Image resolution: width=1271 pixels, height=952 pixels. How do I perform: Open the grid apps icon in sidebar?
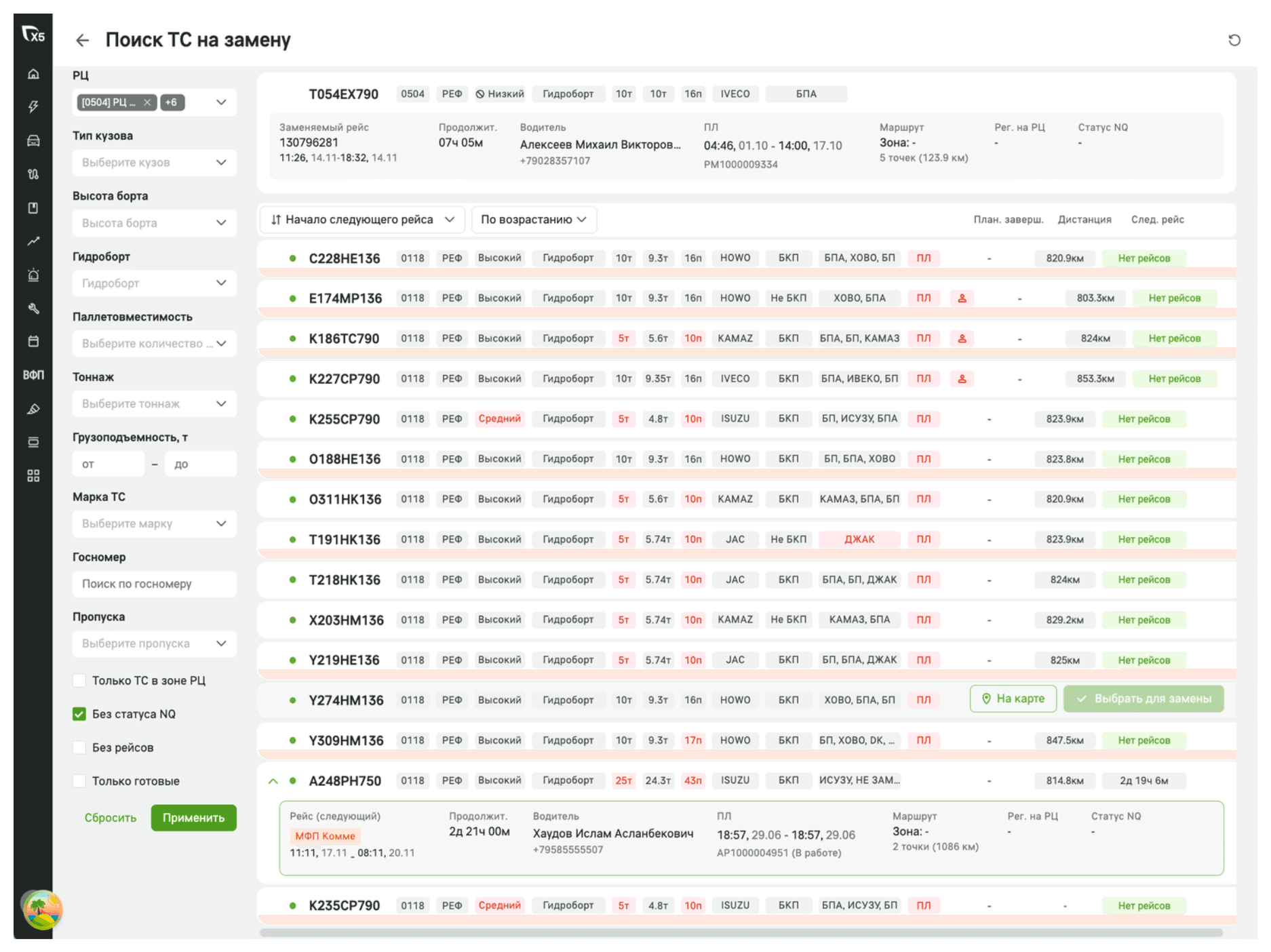click(33, 476)
